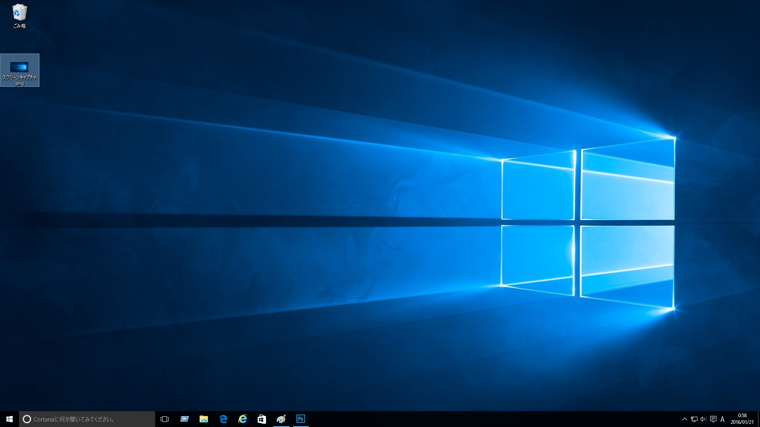Viewport: 760px width, 427px height.
Task: Click the Show desktop sliver at the taskbar end
Action: point(758,419)
